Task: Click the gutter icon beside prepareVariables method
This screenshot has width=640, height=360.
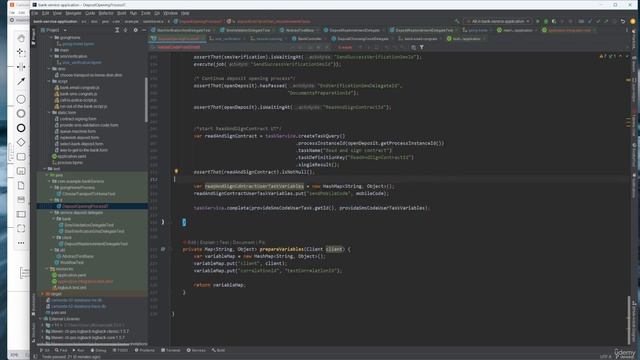Action: pyautogui.click(x=163, y=249)
